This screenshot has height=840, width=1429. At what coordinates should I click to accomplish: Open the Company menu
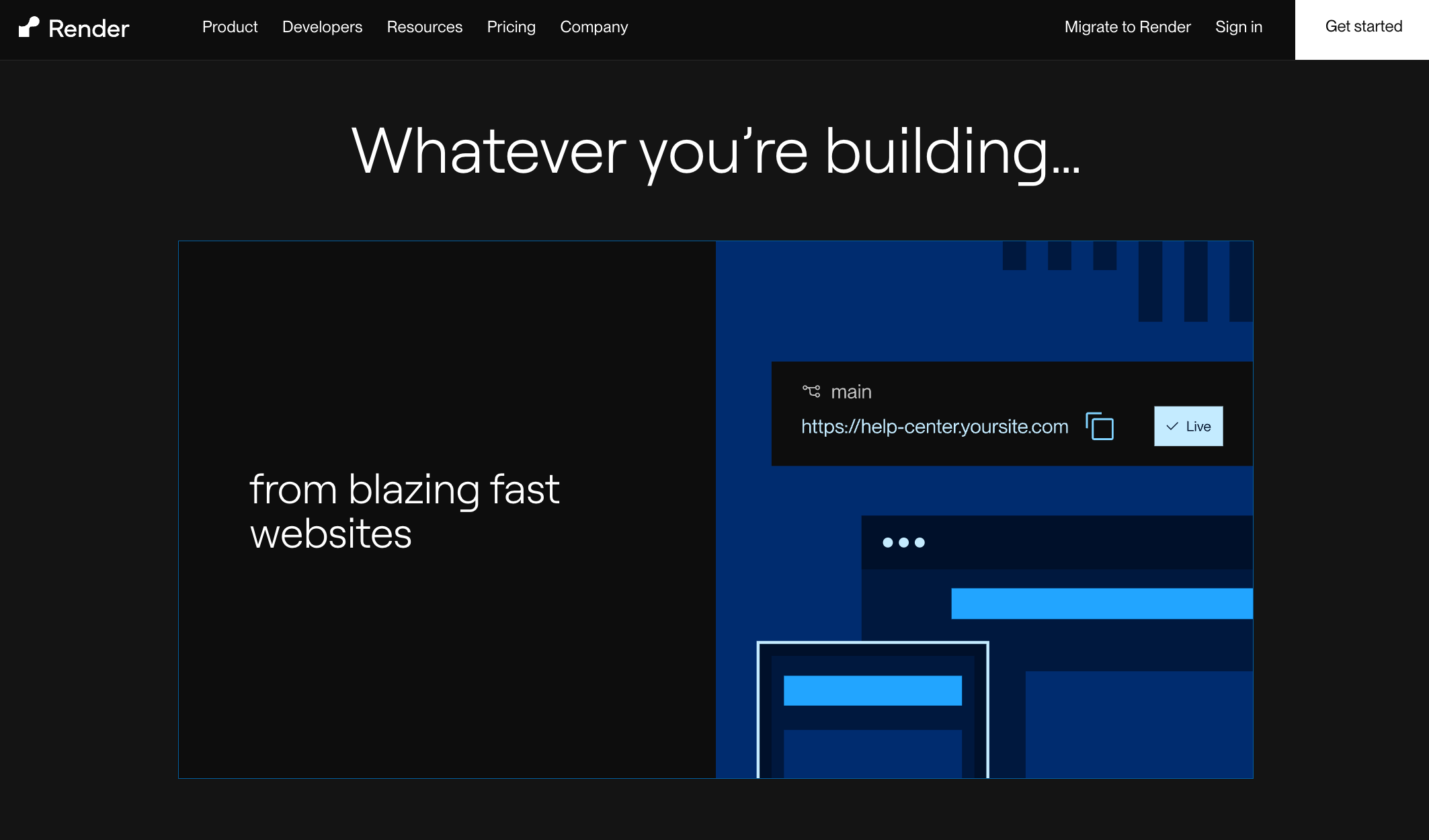tap(594, 27)
